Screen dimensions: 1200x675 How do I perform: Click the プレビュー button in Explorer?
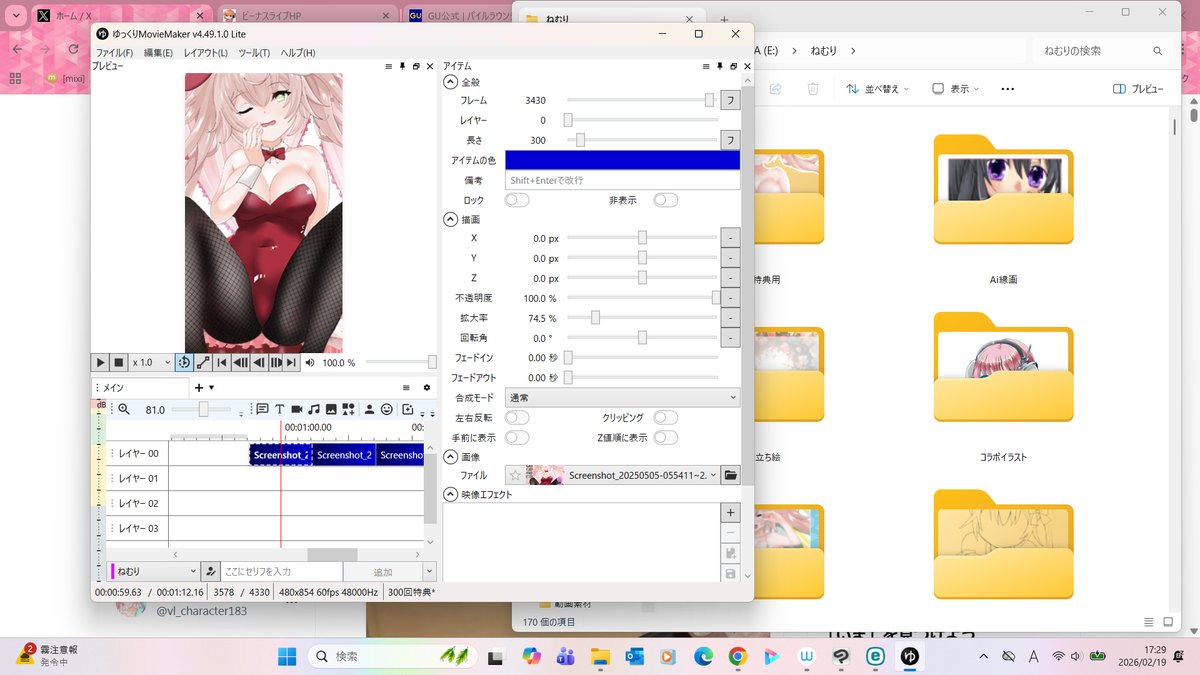tap(1138, 89)
